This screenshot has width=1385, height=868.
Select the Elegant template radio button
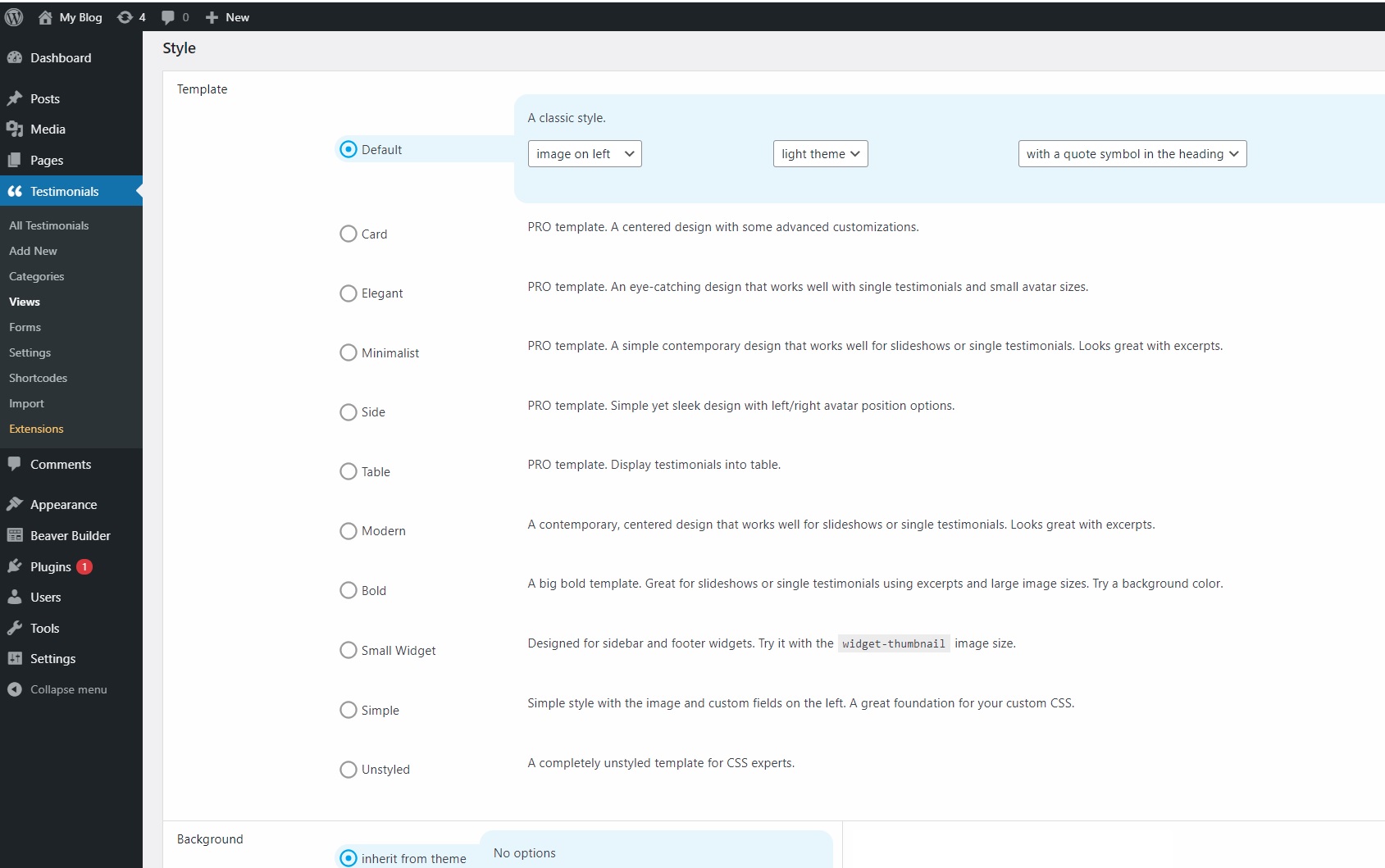(x=349, y=293)
